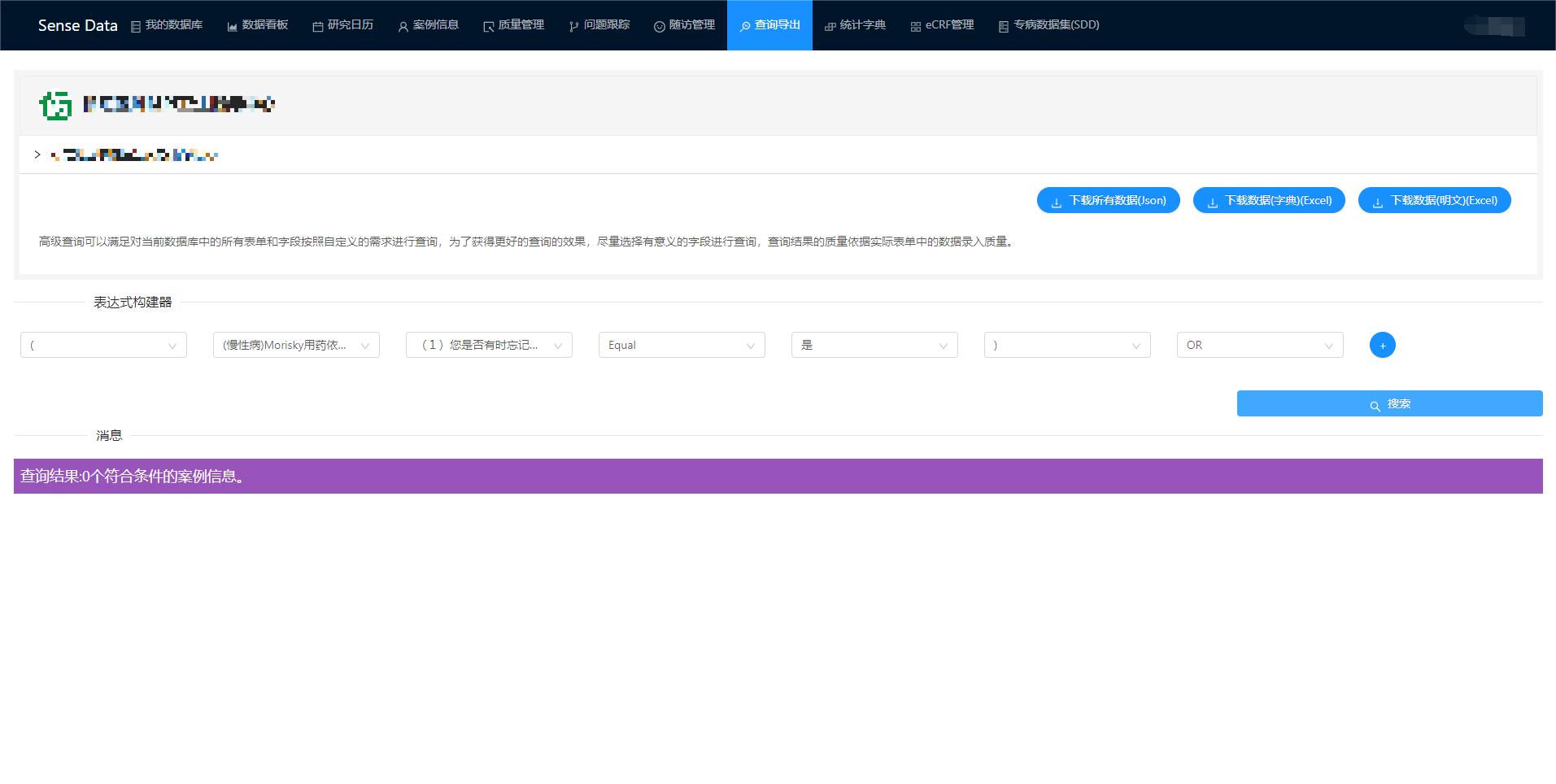Click the 搜索 search button
Image resolution: width=1556 pixels, height=784 pixels.
pos(1389,403)
